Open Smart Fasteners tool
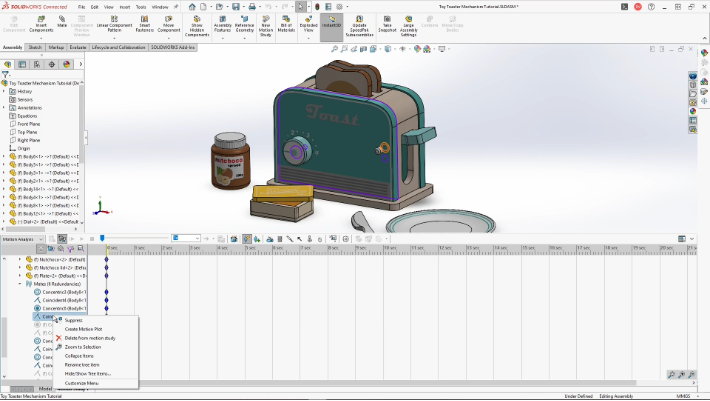Viewport: 710px width, 401px height. tap(144, 24)
